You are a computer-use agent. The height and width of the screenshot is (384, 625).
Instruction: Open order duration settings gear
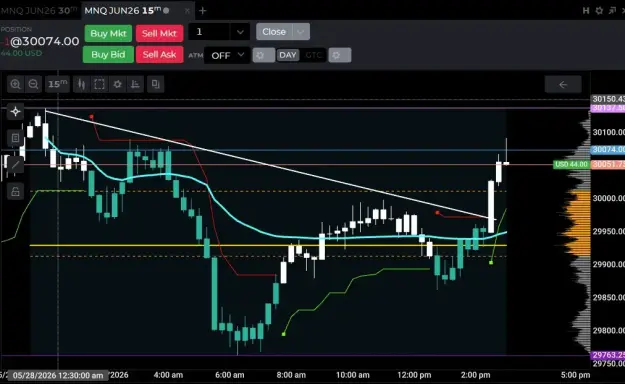(x=340, y=55)
